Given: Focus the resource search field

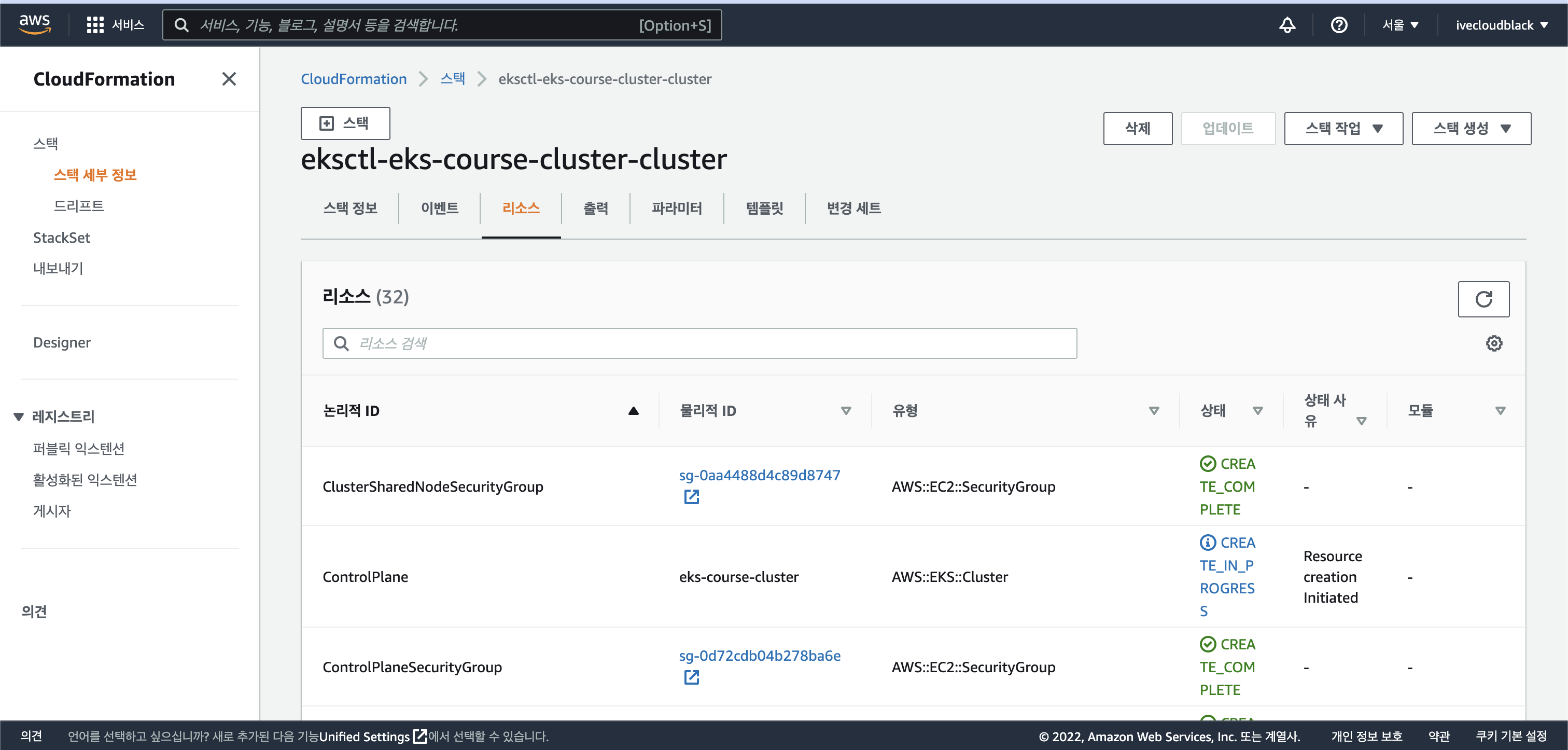Looking at the screenshot, I should [700, 343].
